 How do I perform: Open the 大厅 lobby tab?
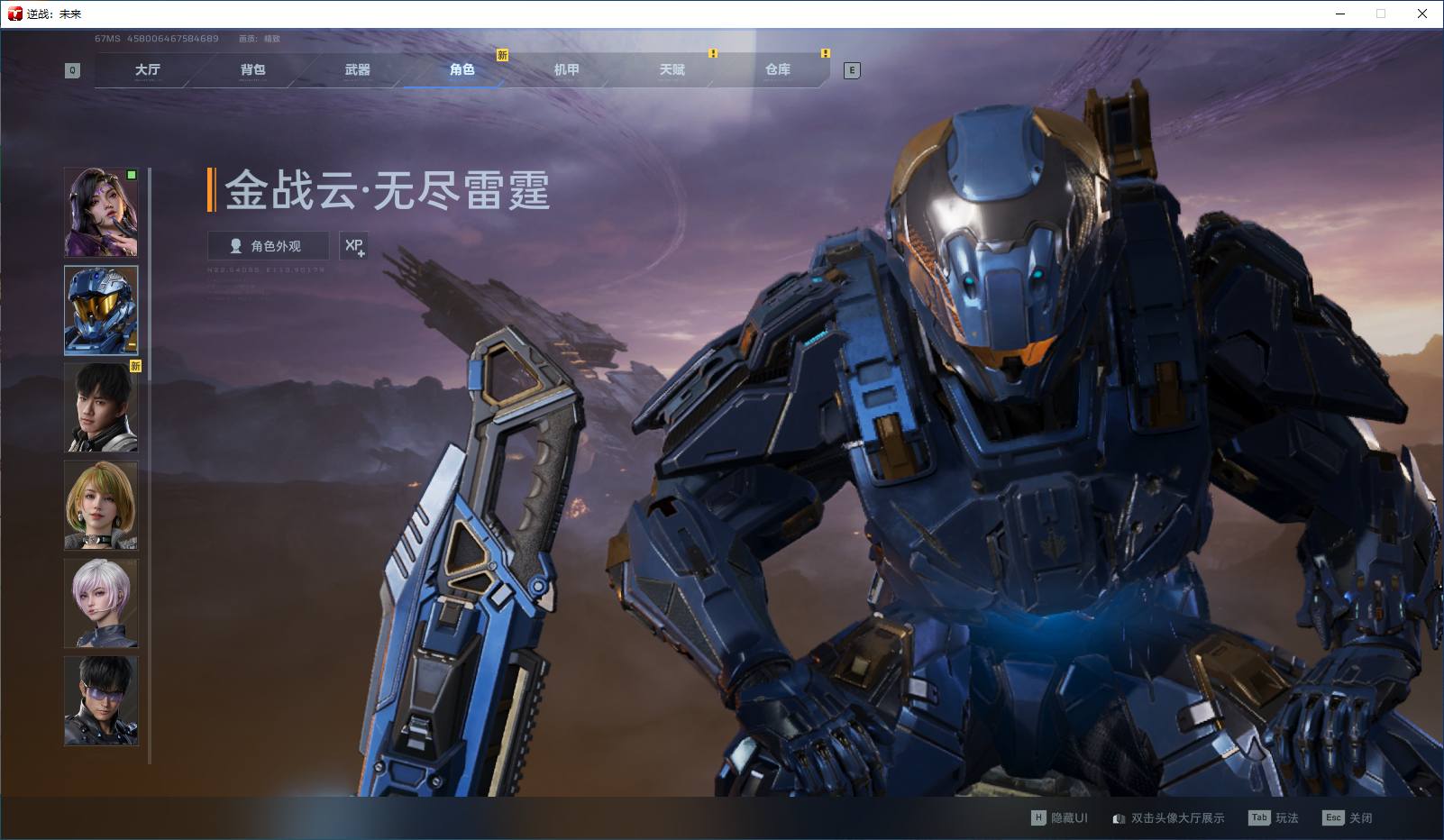[148, 69]
